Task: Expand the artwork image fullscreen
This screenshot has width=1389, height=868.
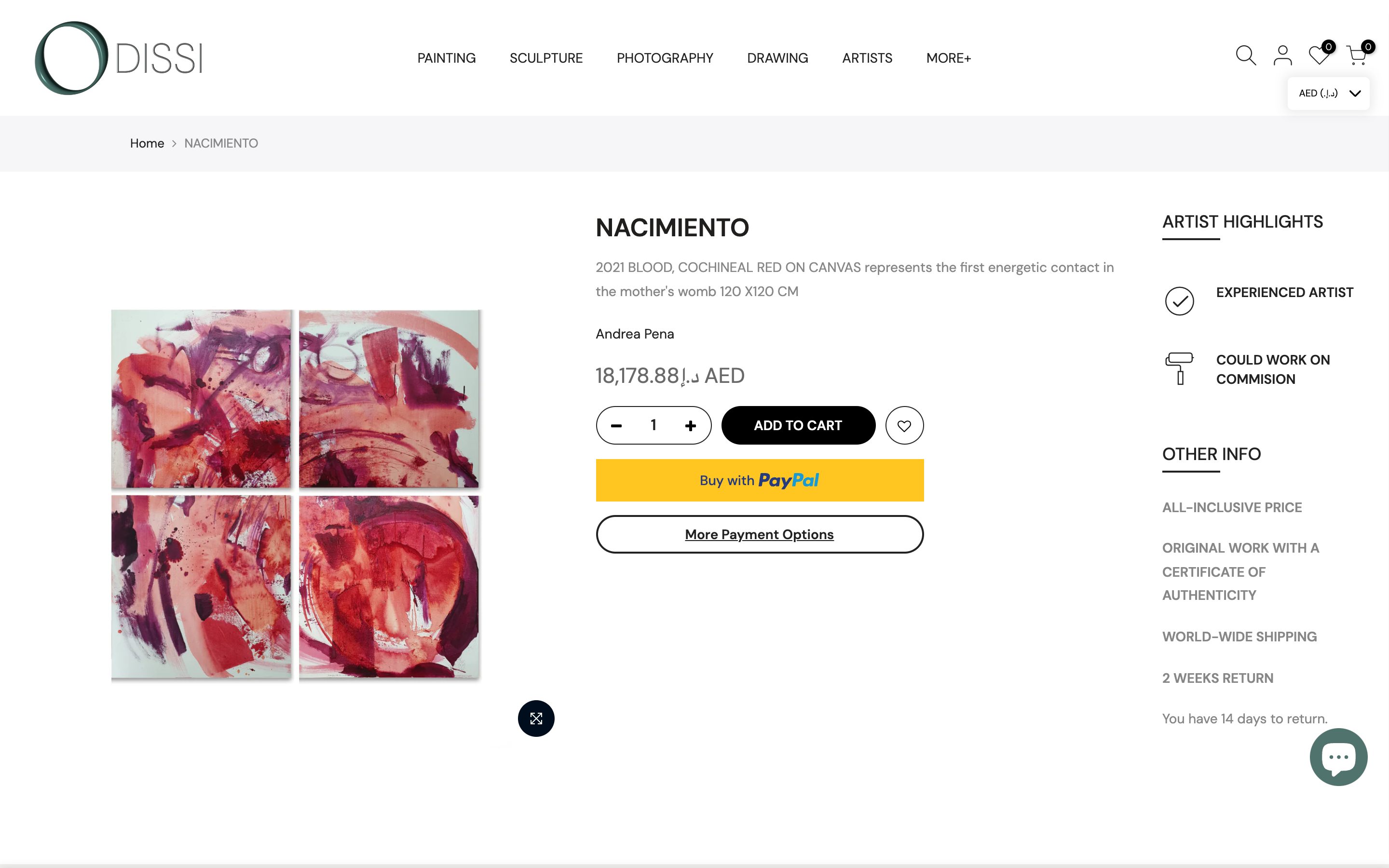Action: (536, 718)
